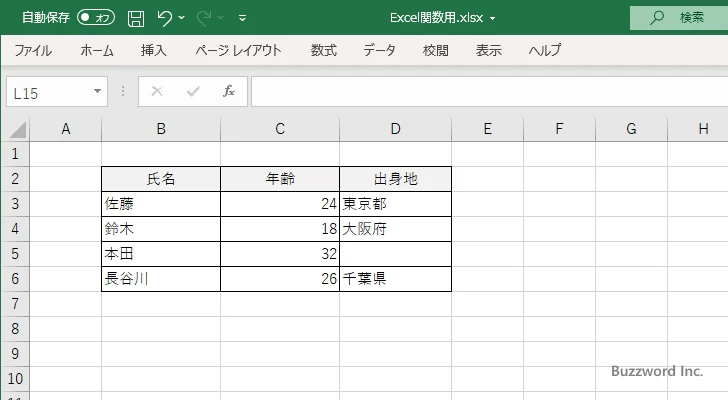The height and width of the screenshot is (400, 728).
Task: Select column E header
Action: click(x=488, y=129)
